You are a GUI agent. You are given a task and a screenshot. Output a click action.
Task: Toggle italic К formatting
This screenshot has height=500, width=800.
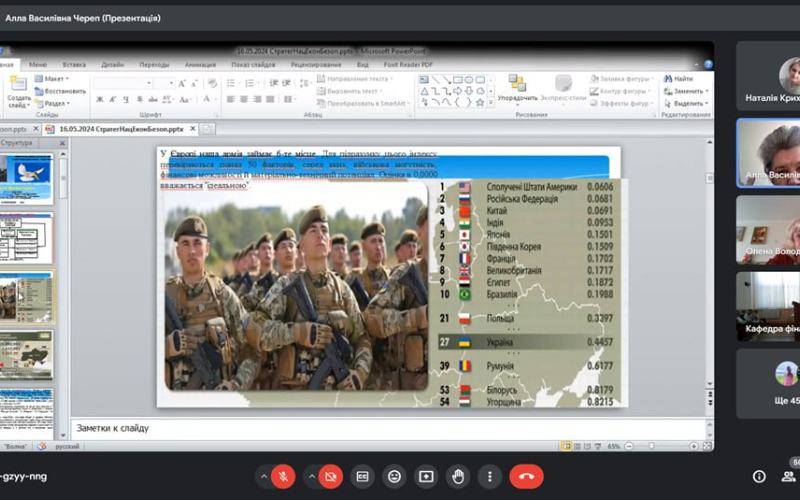point(113,99)
